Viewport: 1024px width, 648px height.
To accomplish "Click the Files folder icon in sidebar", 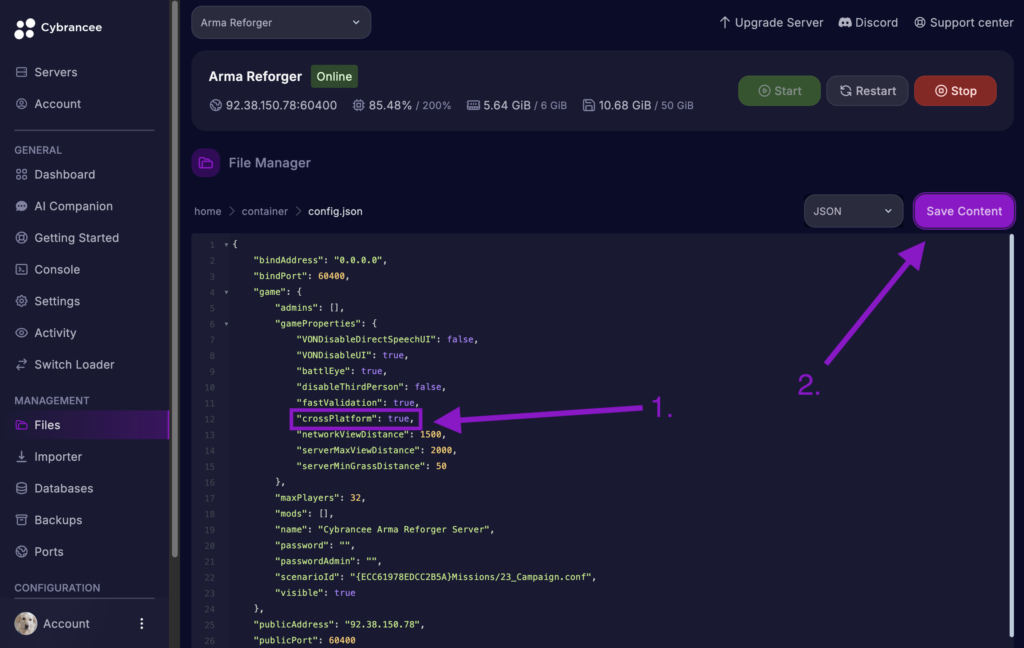I will click(22, 425).
